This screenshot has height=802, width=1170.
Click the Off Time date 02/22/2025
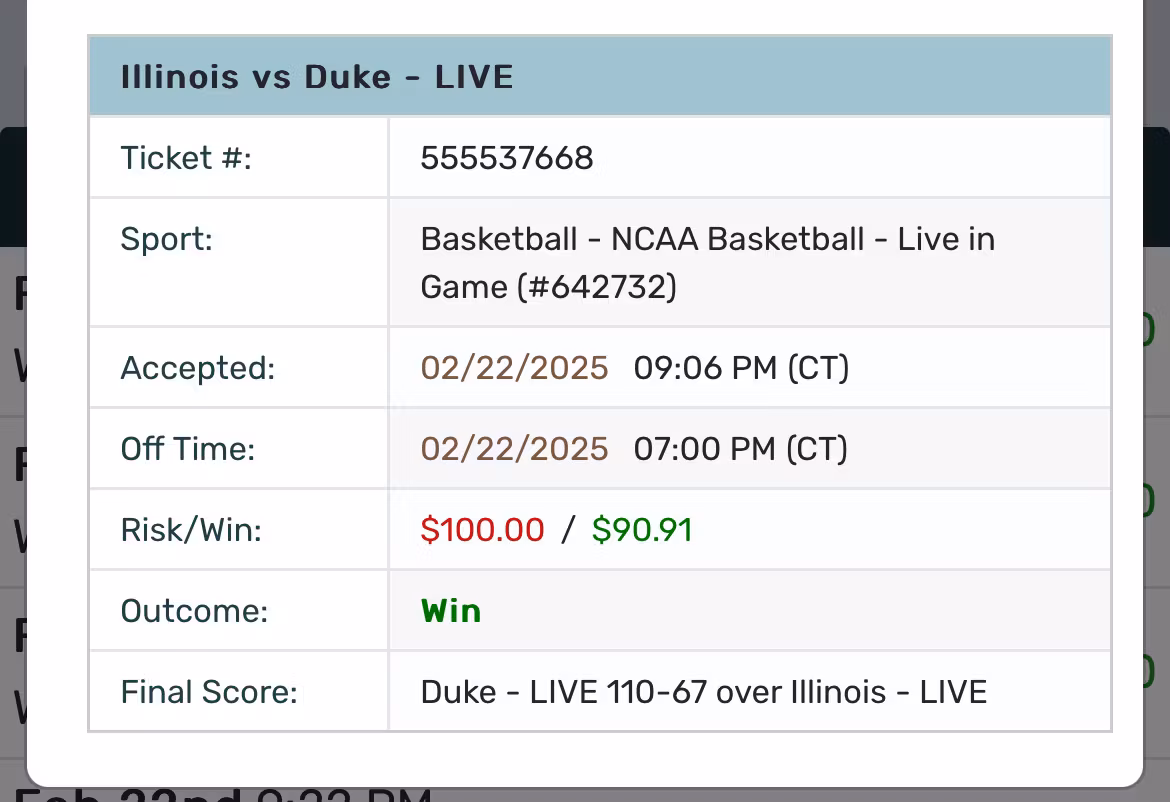(x=514, y=449)
